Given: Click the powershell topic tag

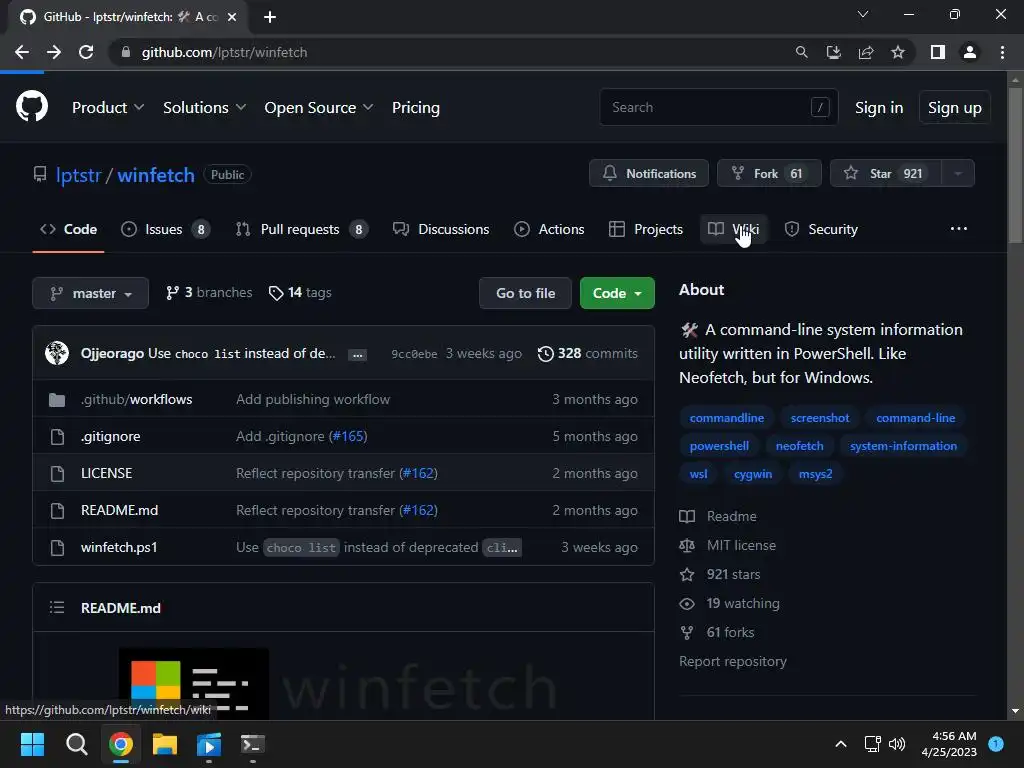Looking at the screenshot, I should pyautogui.click(x=719, y=446).
